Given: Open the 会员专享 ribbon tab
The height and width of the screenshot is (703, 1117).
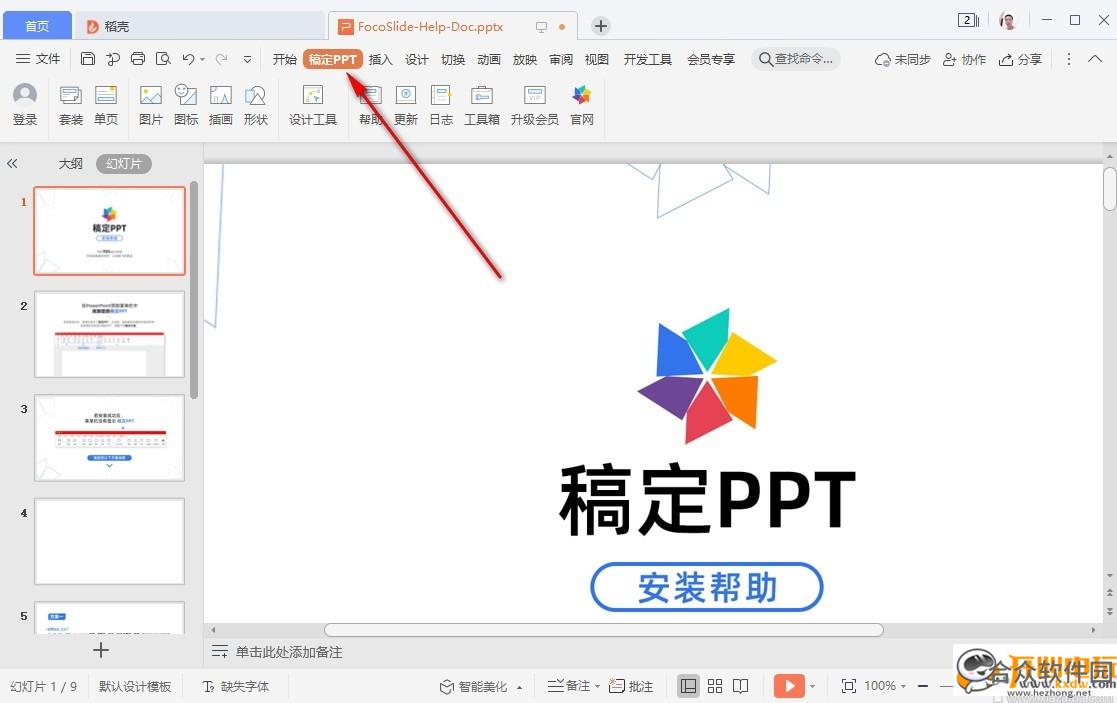Looking at the screenshot, I should 711,60.
